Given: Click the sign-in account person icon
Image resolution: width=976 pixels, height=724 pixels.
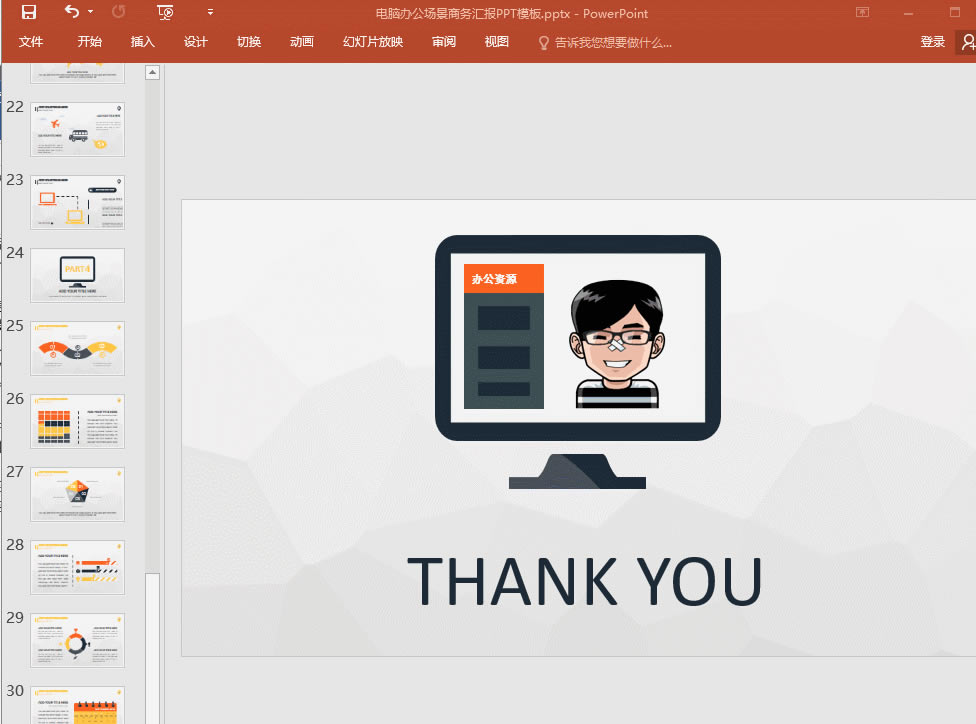Looking at the screenshot, I should [966, 42].
